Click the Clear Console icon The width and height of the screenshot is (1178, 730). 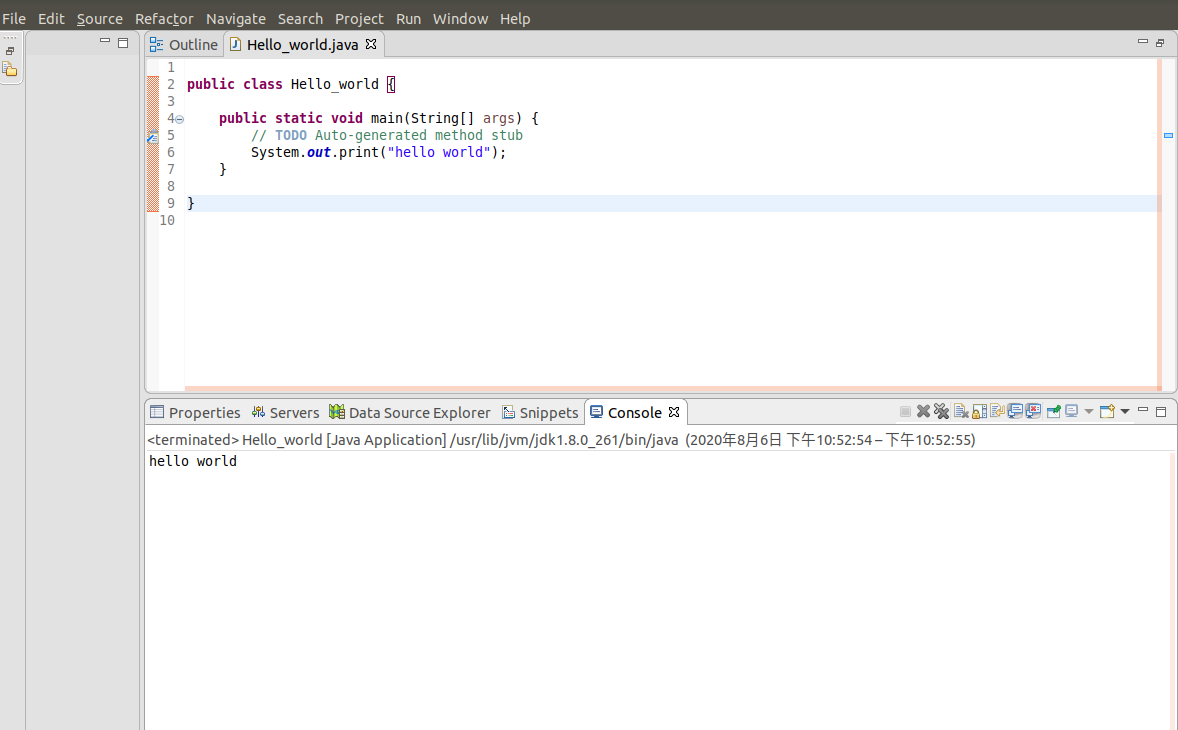pos(961,411)
